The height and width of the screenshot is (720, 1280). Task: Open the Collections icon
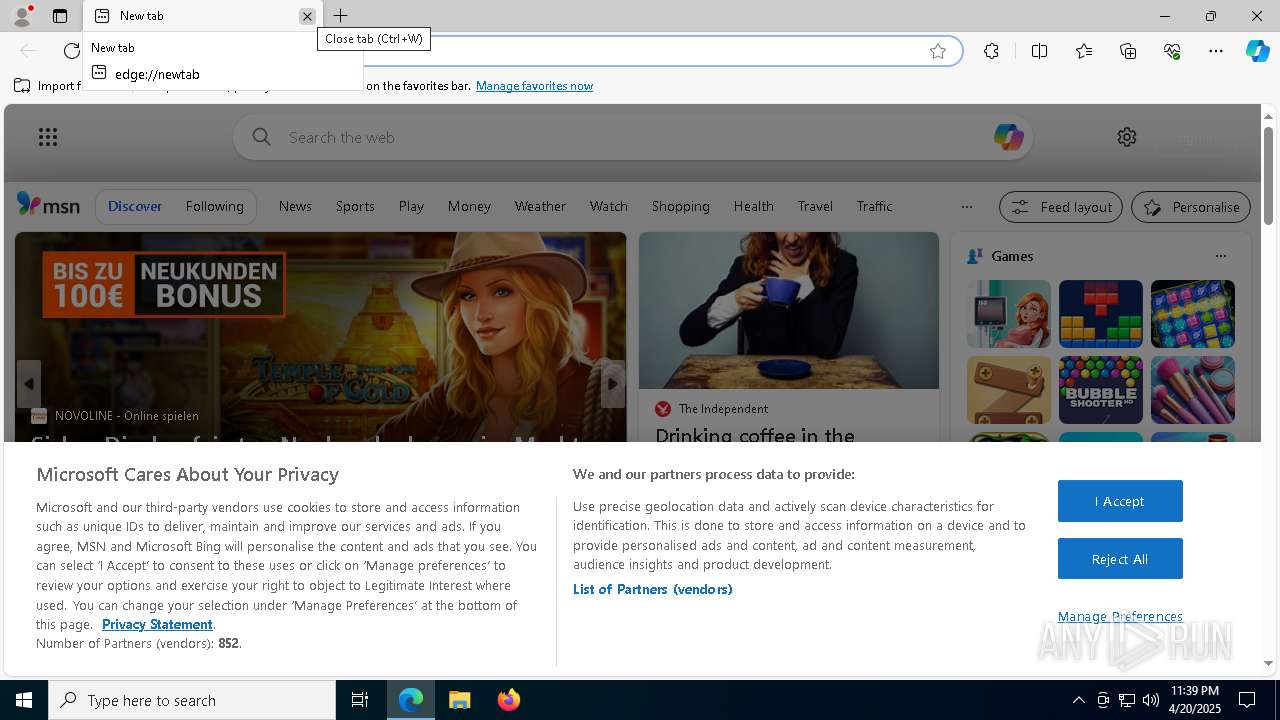1128,51
